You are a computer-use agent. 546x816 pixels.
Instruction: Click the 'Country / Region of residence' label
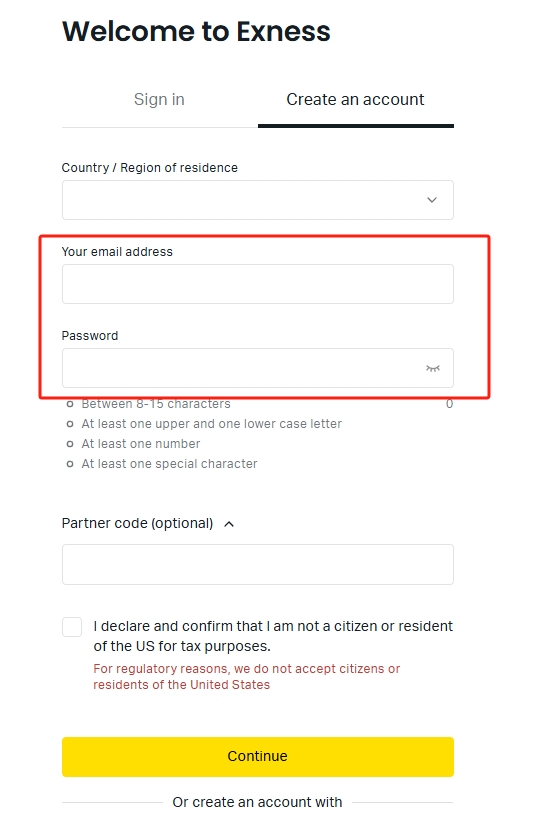pyautogui.click(x=150, y=168)
